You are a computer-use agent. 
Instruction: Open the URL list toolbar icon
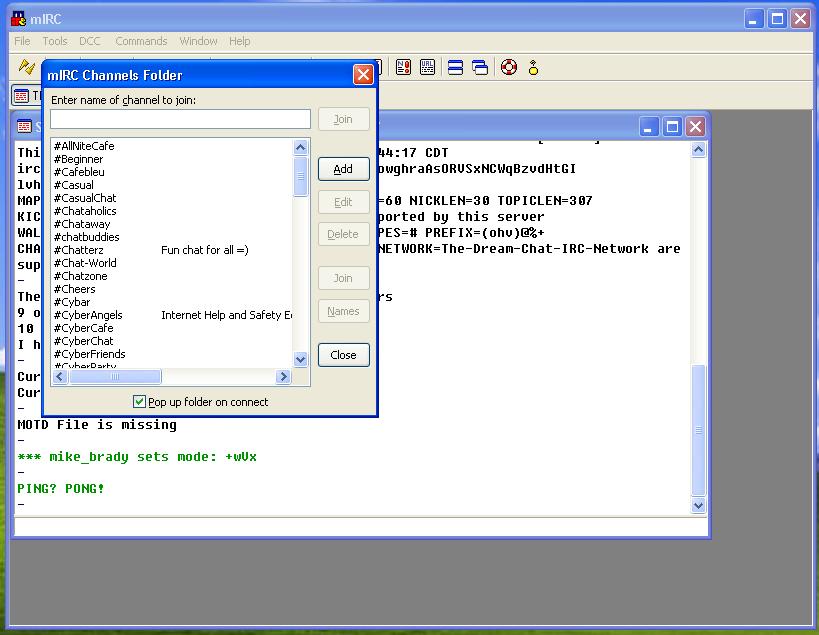(427, 67)
